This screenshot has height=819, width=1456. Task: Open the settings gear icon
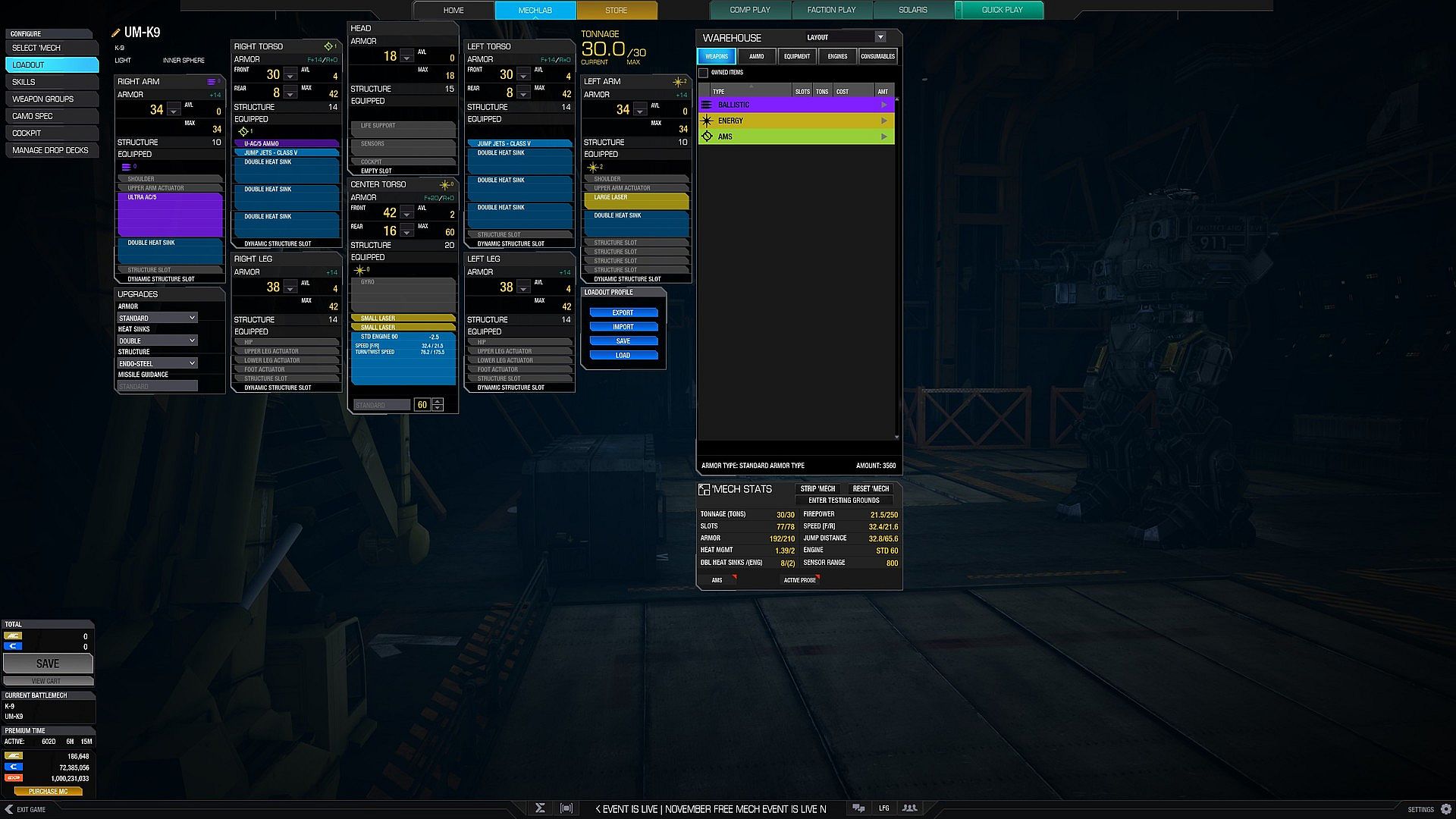pyautogui.click(x=1446, y=809)
